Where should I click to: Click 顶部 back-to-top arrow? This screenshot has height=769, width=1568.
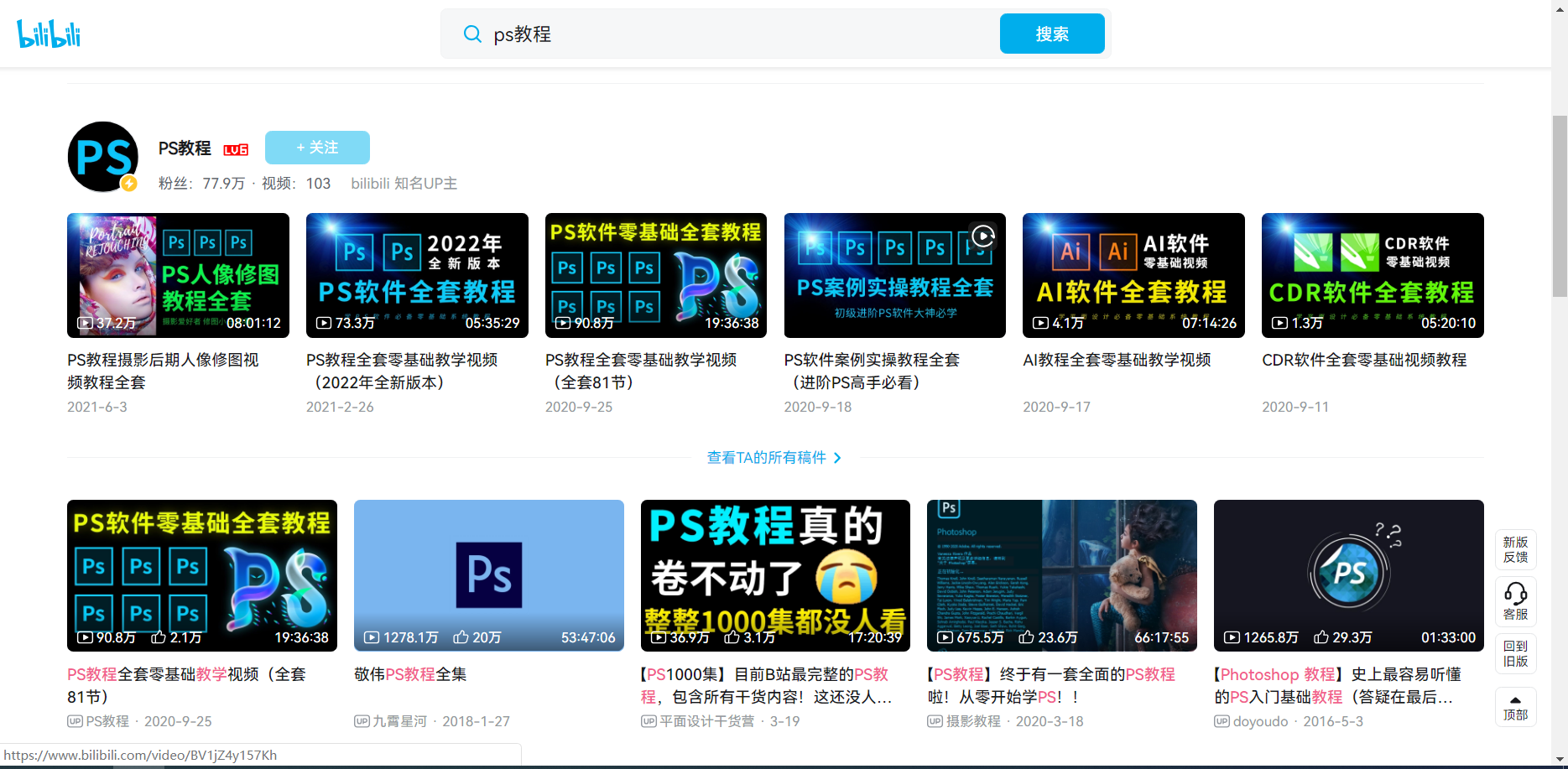[x=1515, y=707]
